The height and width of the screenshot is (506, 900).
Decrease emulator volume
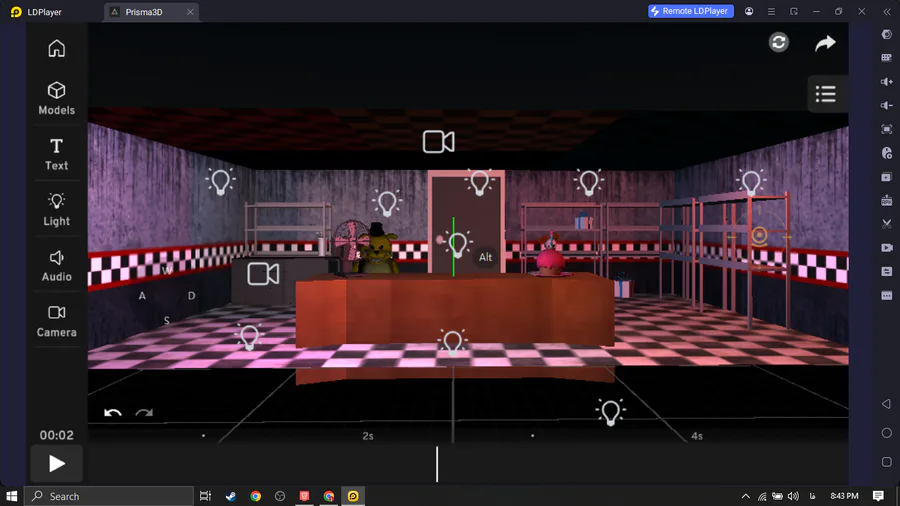(x=886, y=106)
